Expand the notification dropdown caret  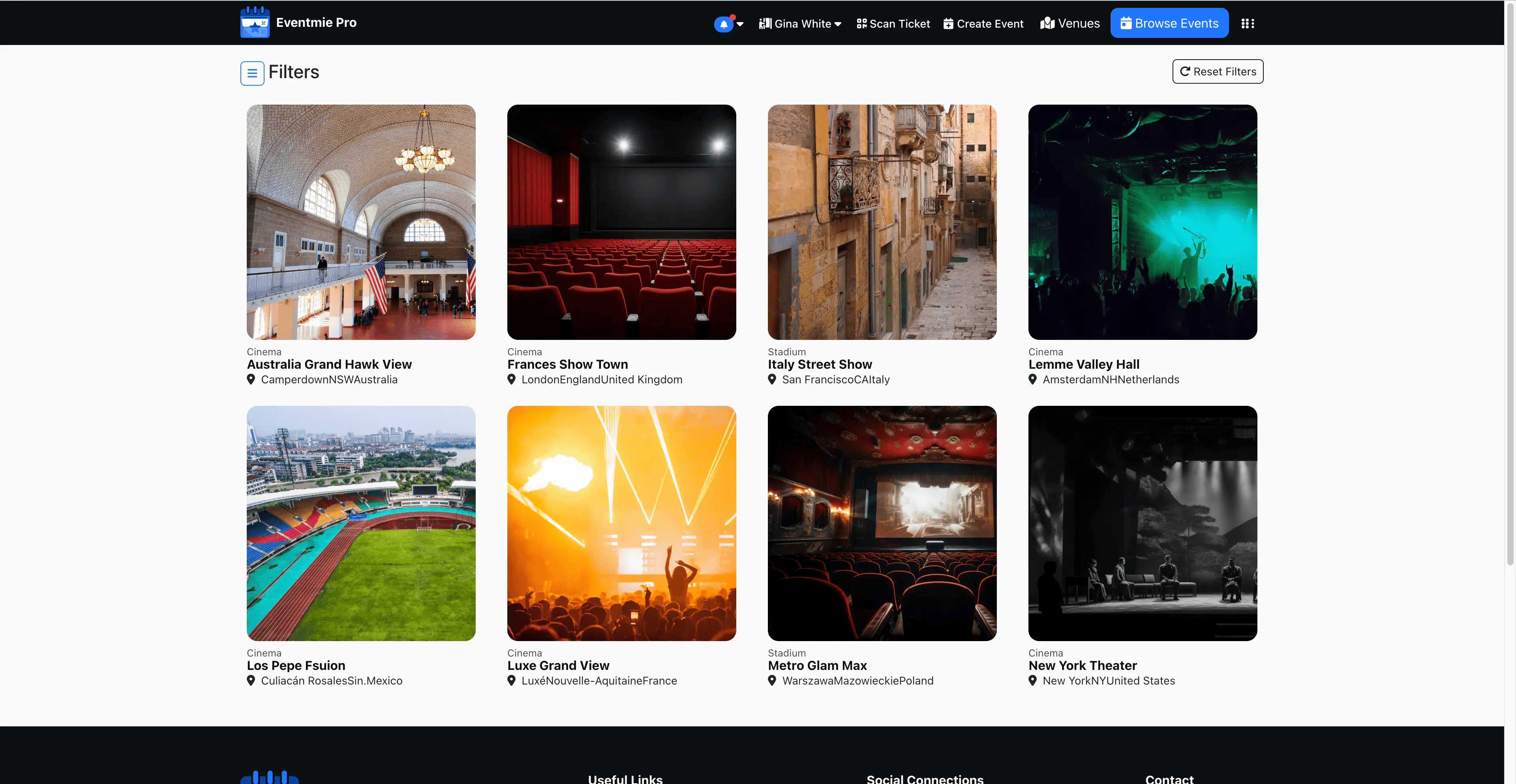point(740,24)
